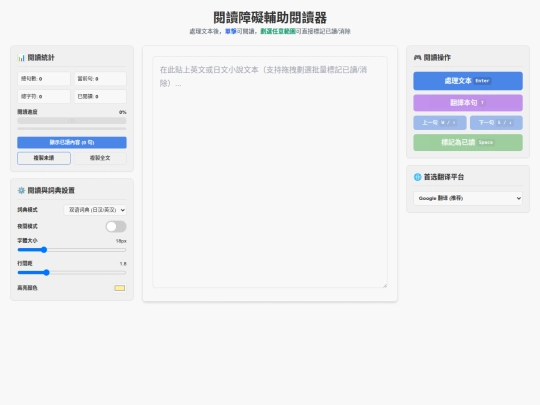Click the 0% progress value
Viewport: 540px width, 405px height.
click(123, 112)
